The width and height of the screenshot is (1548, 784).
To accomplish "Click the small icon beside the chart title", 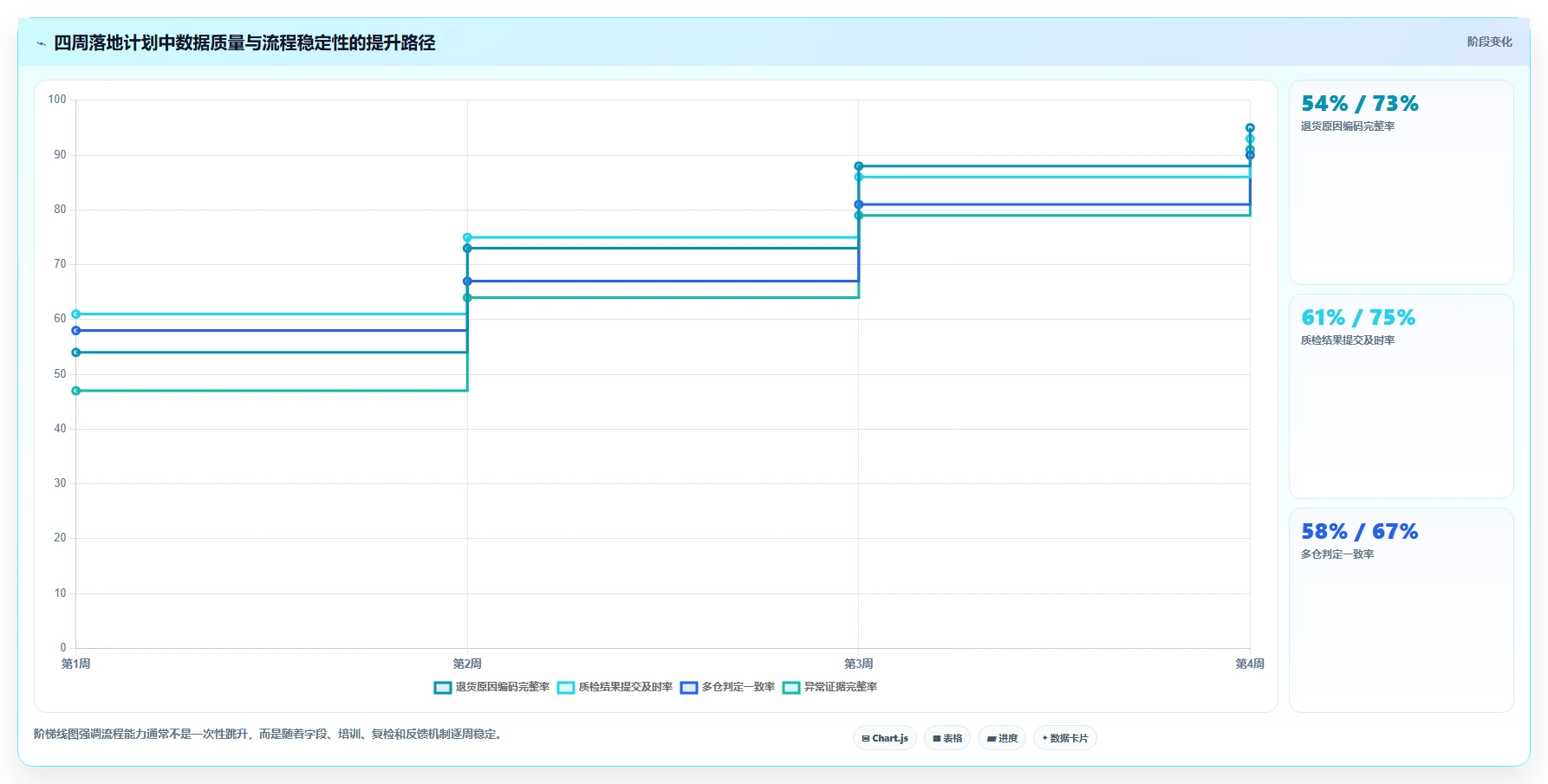I will pos(41,43).
